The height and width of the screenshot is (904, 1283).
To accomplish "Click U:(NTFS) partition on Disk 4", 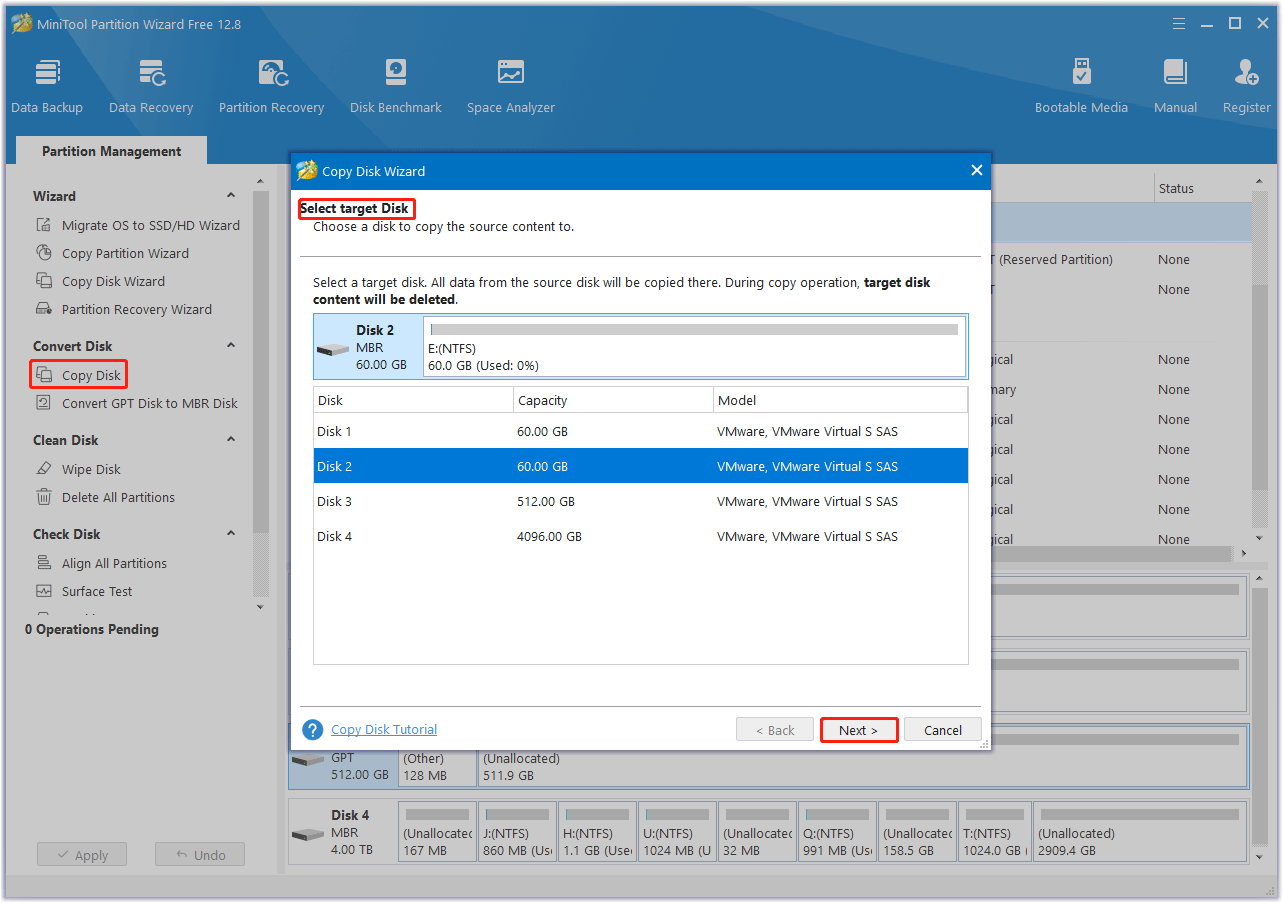I will 676,832.
